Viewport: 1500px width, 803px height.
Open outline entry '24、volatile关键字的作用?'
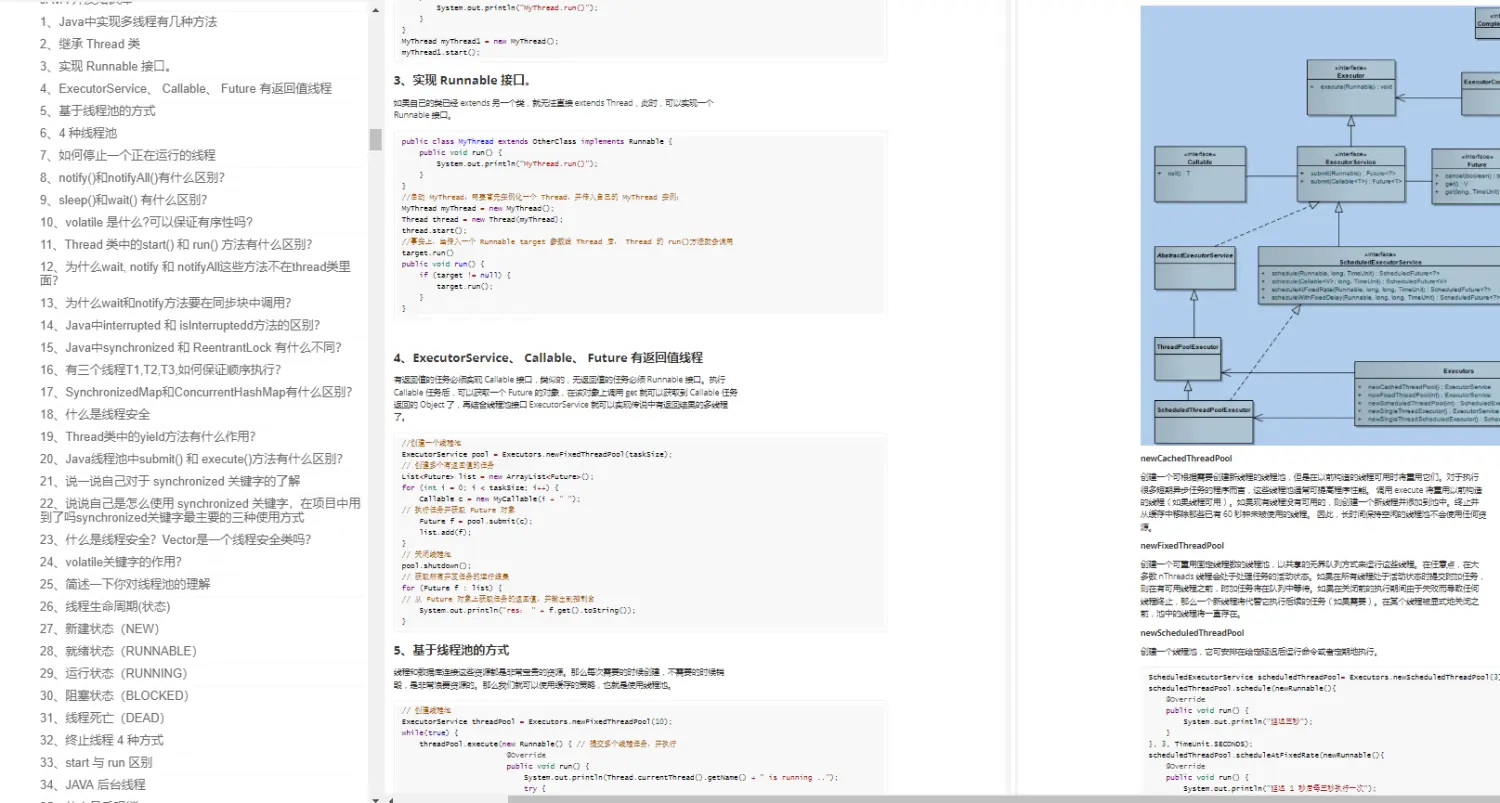pos(111,561)
